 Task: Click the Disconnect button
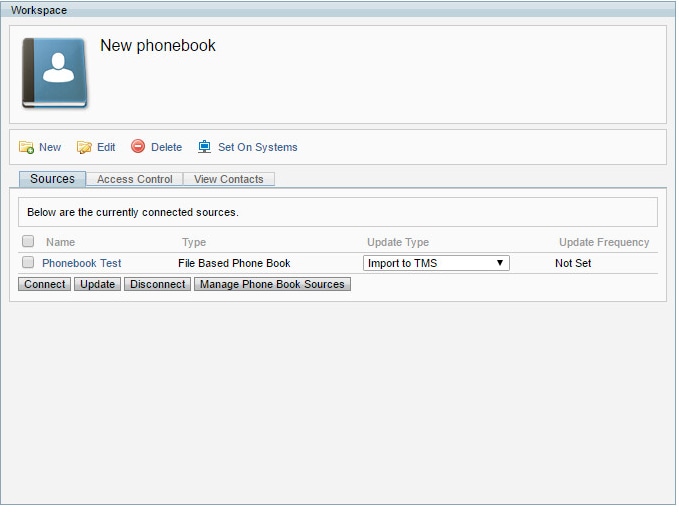coord(158,284)
